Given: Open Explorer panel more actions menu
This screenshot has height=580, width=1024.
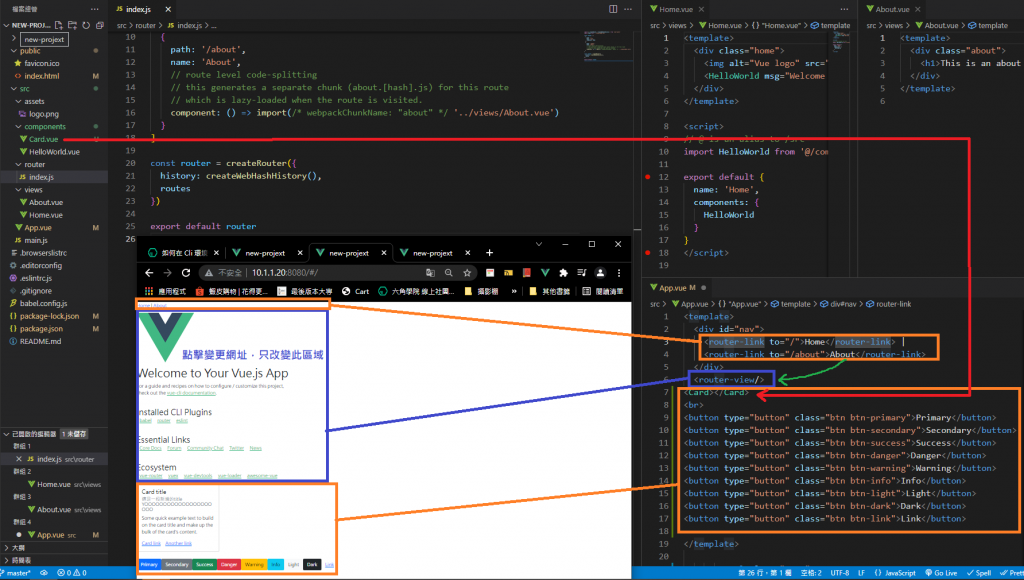Looking at the screenshot, I should point(95,9).
